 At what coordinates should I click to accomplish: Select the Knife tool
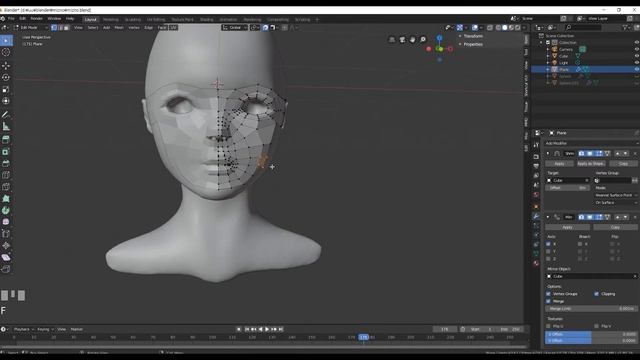(6, 187)
